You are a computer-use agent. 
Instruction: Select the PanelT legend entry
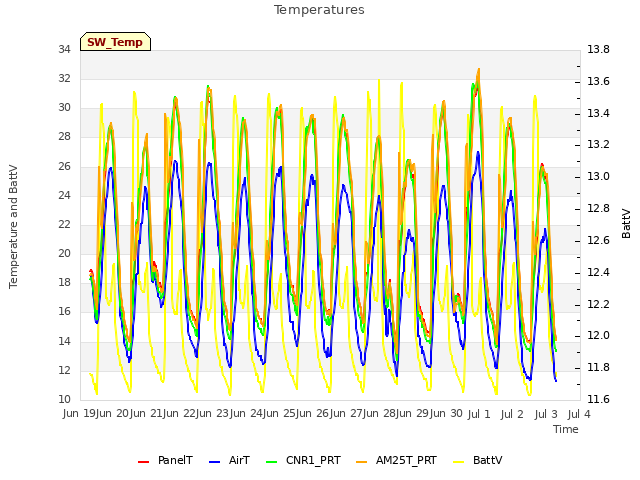(165, 460)
